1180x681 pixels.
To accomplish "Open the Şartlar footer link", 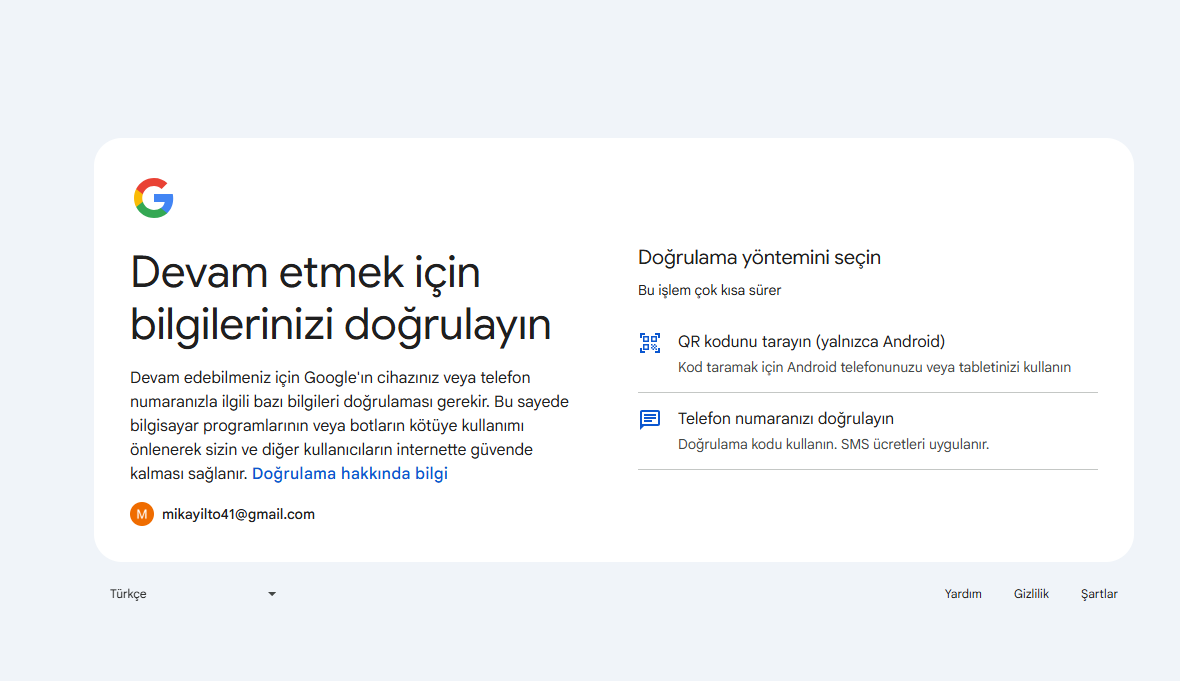I will point(1099,594).
